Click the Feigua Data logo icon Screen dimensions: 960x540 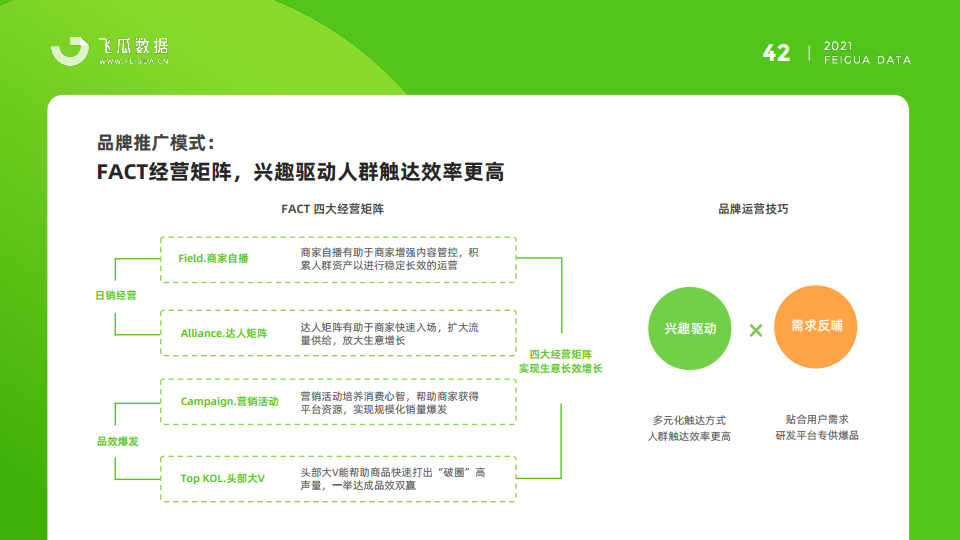[70, 51]
